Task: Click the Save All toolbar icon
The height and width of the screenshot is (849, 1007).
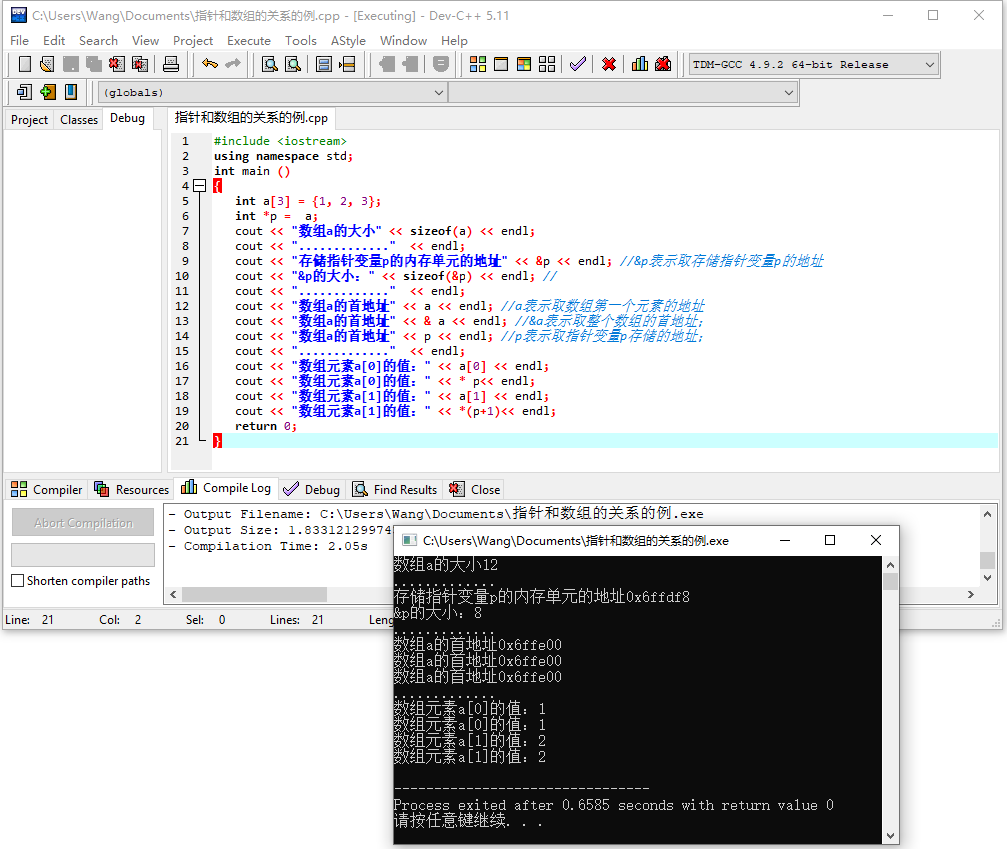Action: pyautogui.click(x=94, y=64)
